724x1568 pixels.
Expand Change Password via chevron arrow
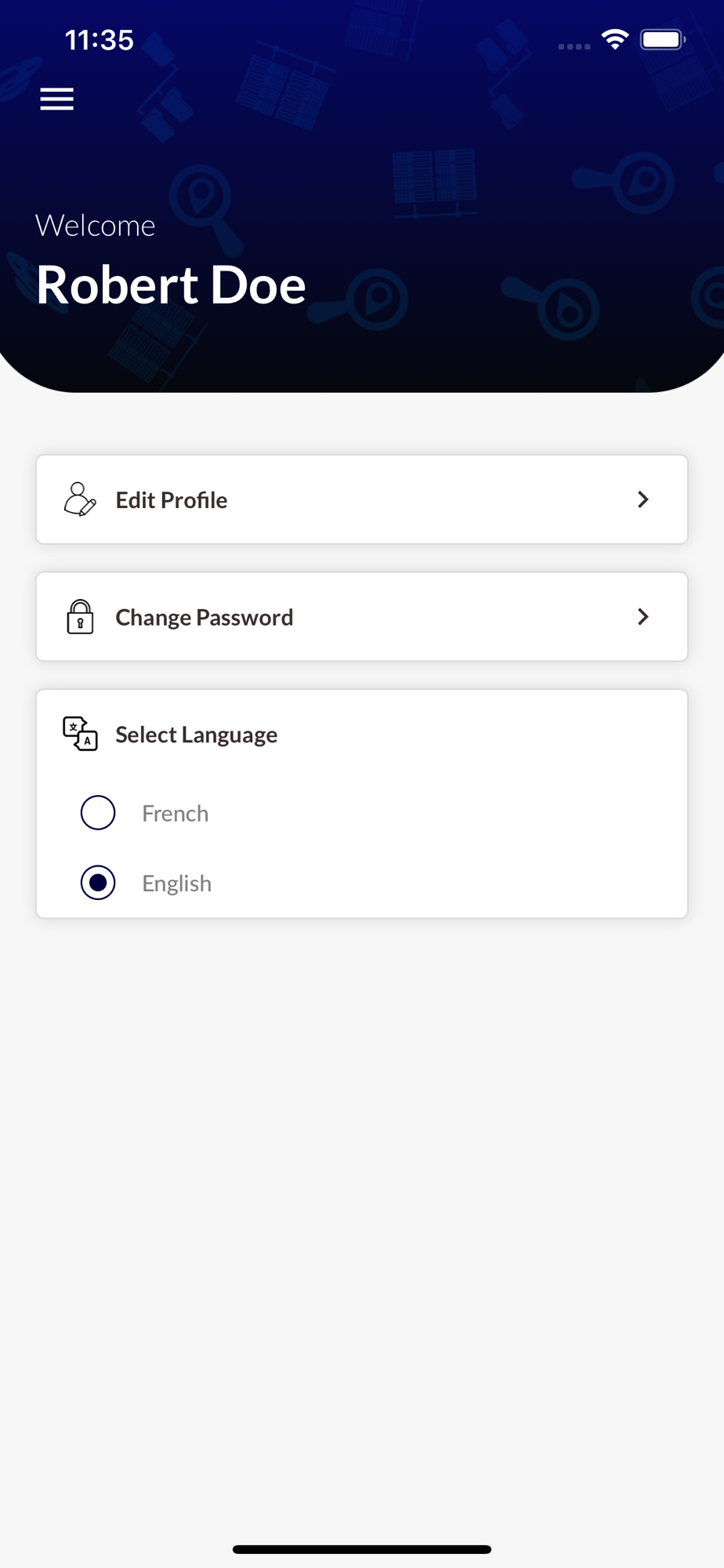[x=643, y=617]
